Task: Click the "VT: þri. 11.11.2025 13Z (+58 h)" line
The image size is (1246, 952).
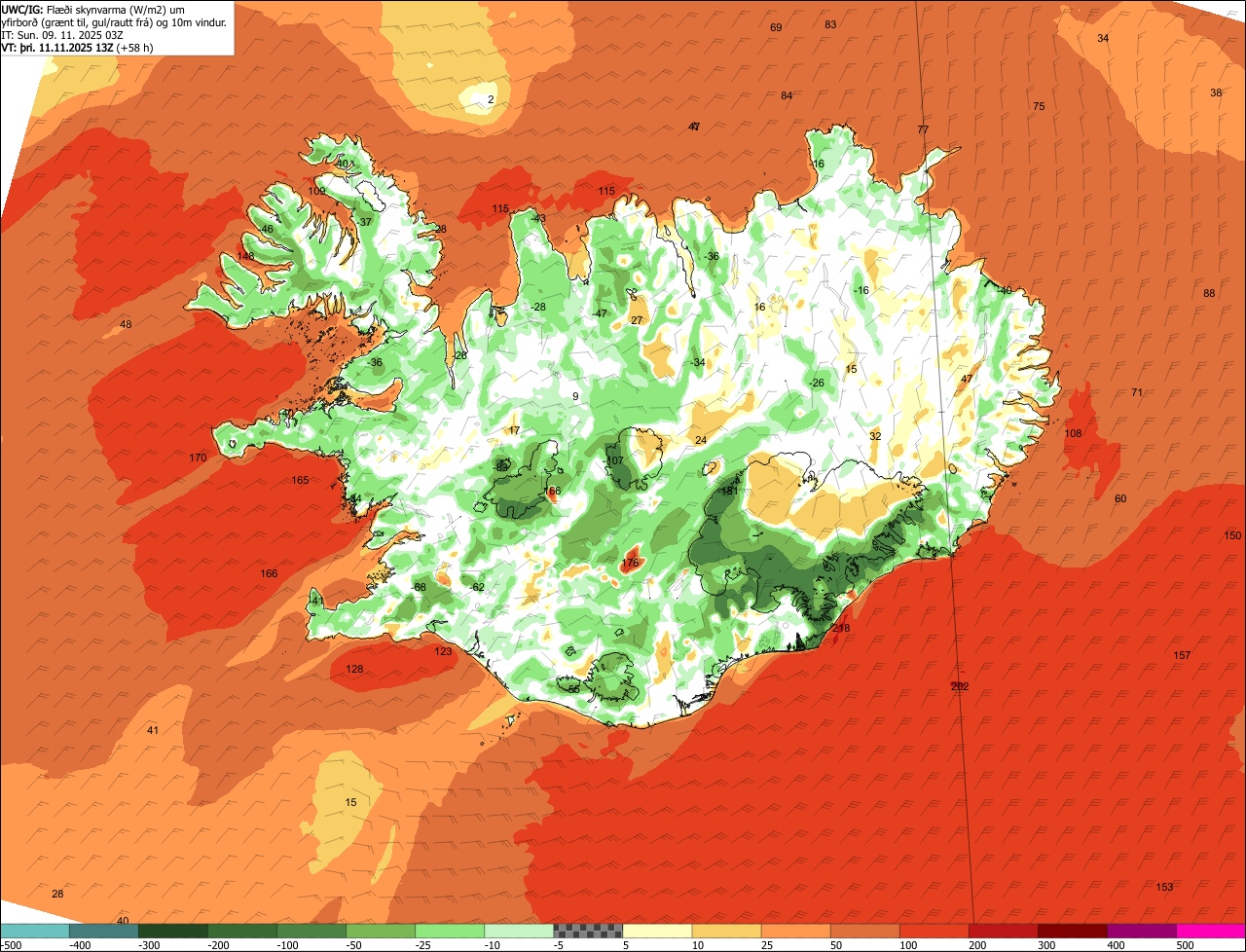Action: point(77,47)
